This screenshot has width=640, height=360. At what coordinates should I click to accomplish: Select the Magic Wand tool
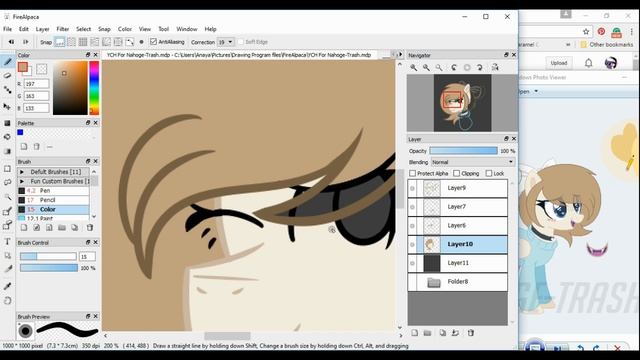7,197
